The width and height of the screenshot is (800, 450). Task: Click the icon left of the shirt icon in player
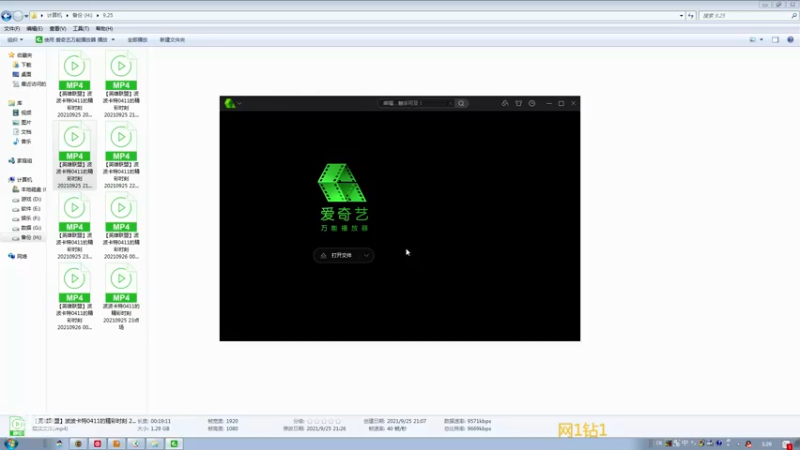(505, 103)
